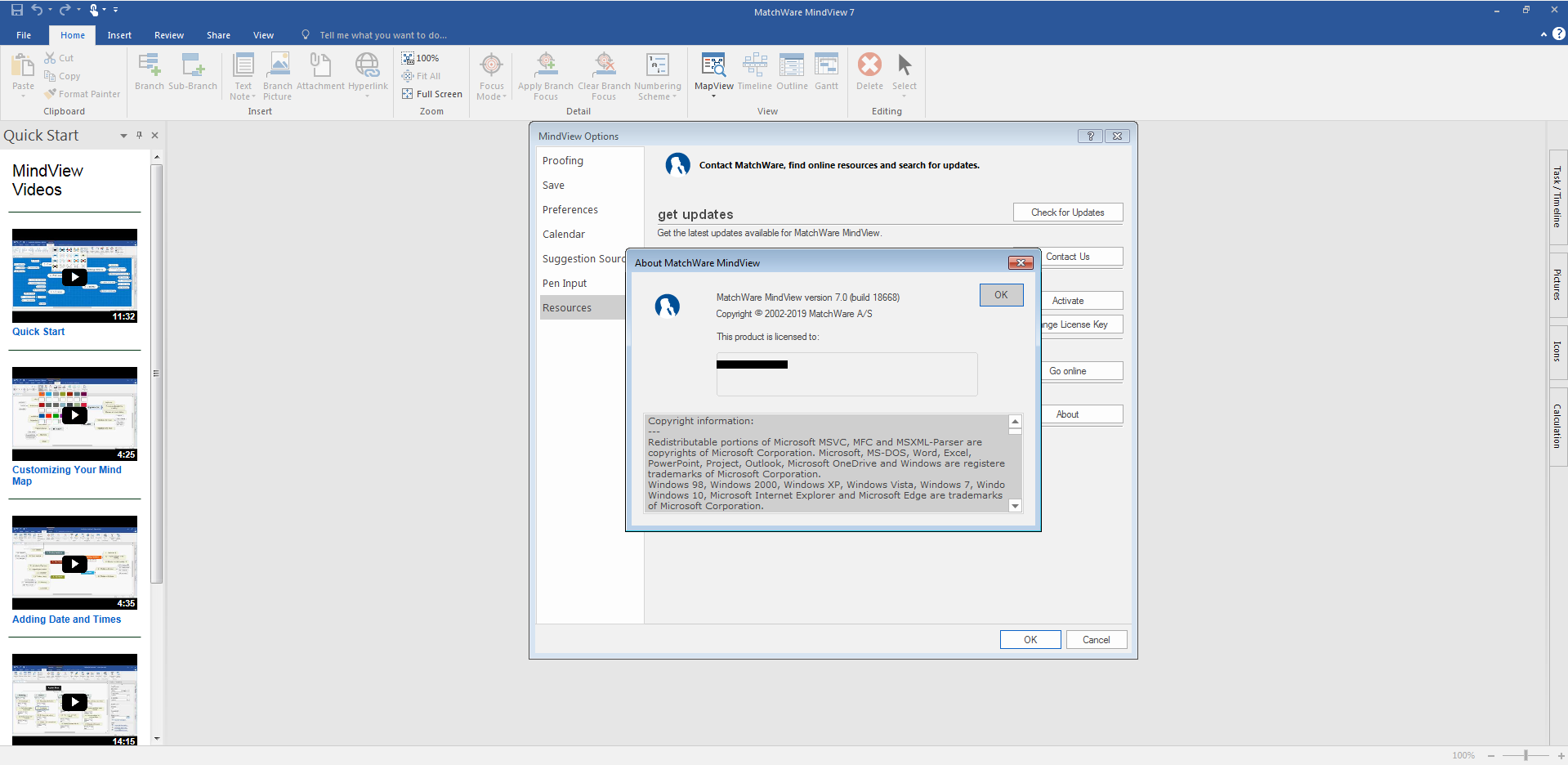Click Check for Updates button
The image size is (1568, 765).
point(1067,212)
